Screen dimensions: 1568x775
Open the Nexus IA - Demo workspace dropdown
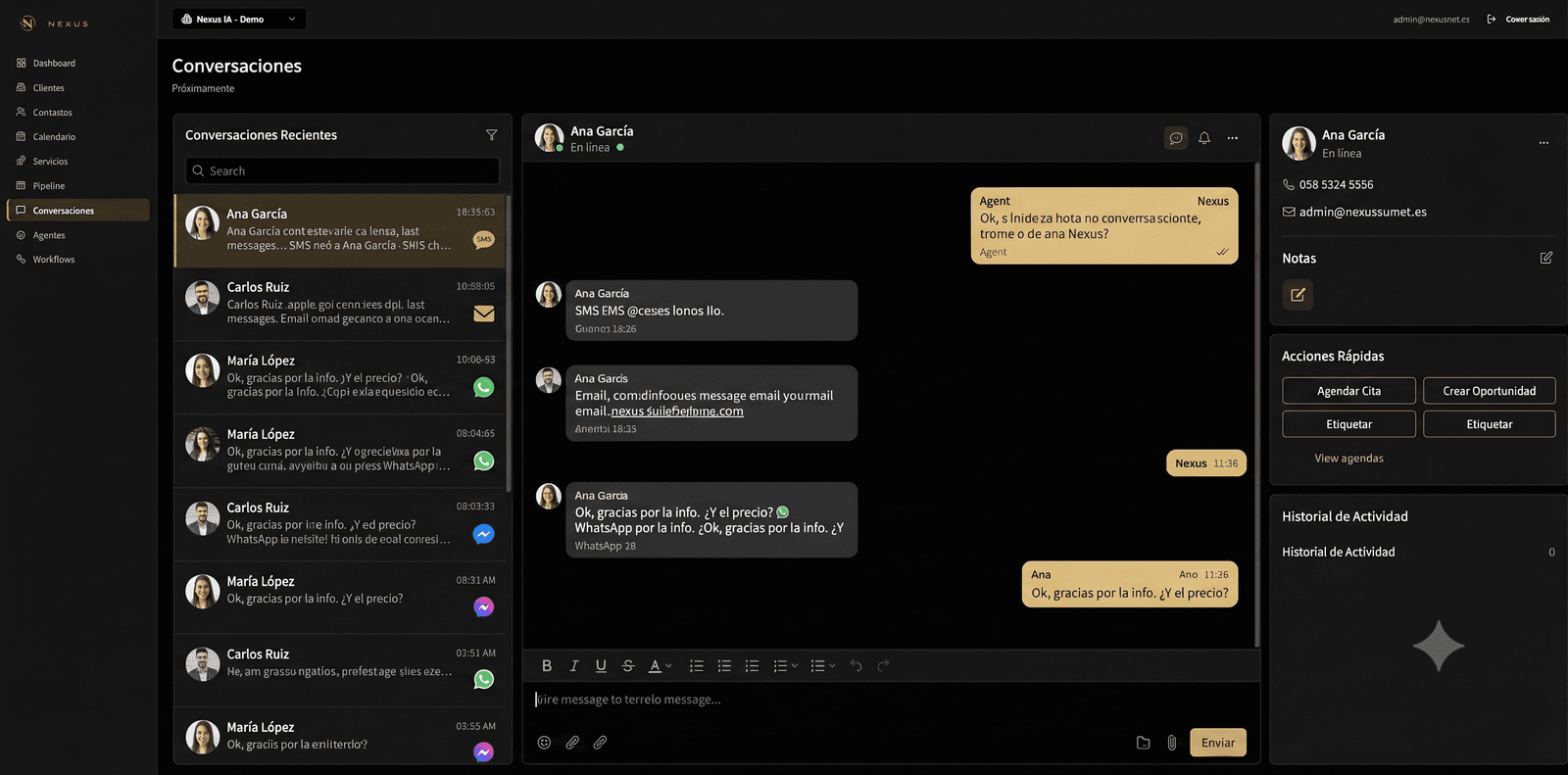point(239,19)
